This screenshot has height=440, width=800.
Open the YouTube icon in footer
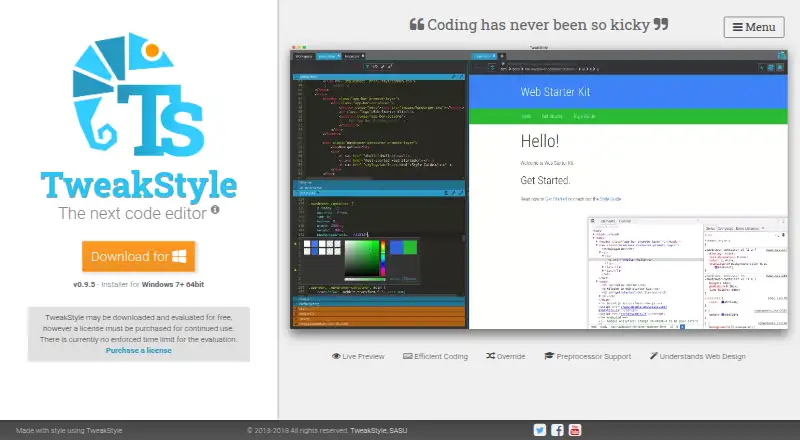tap(574, 430)
